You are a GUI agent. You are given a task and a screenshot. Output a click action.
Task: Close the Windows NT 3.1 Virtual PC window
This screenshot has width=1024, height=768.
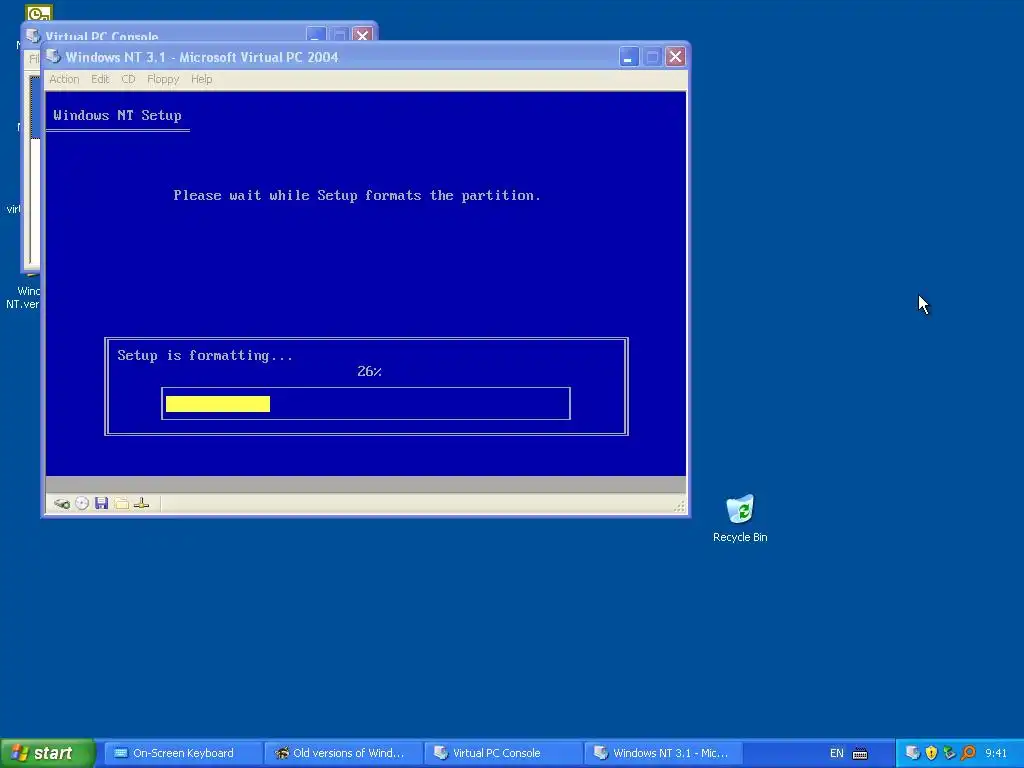[x=675, y=57]
